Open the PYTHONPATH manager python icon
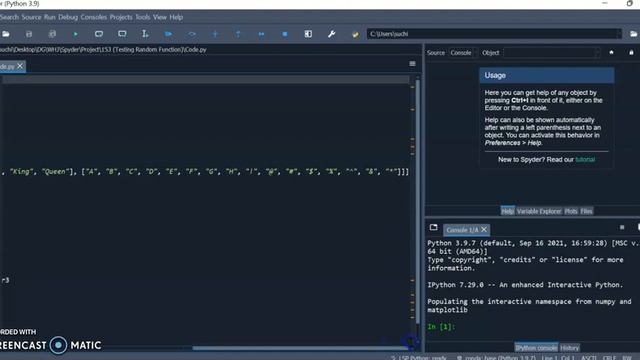This screenshot has width=640, height=360. tap(355, 34)
